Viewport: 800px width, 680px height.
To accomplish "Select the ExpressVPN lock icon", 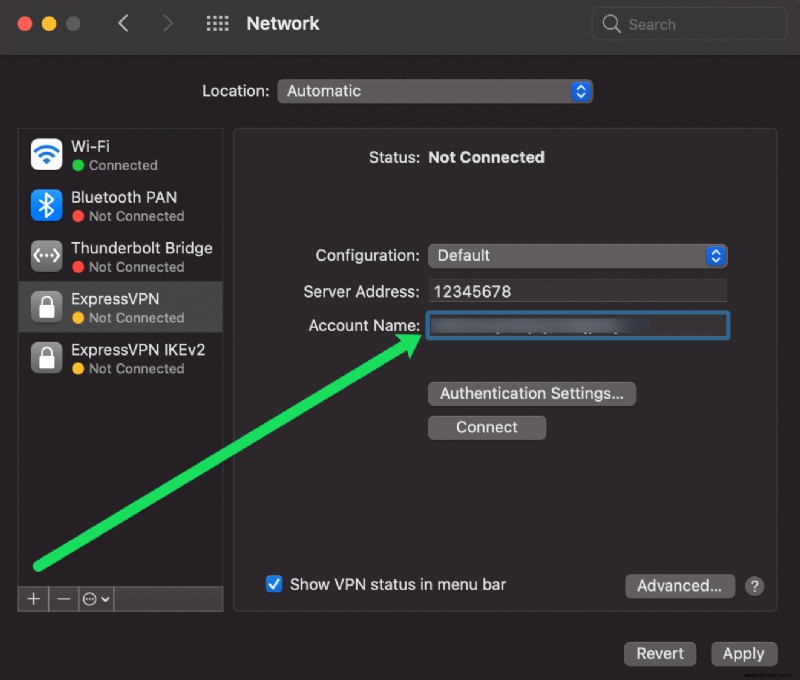I will (46, 307).
